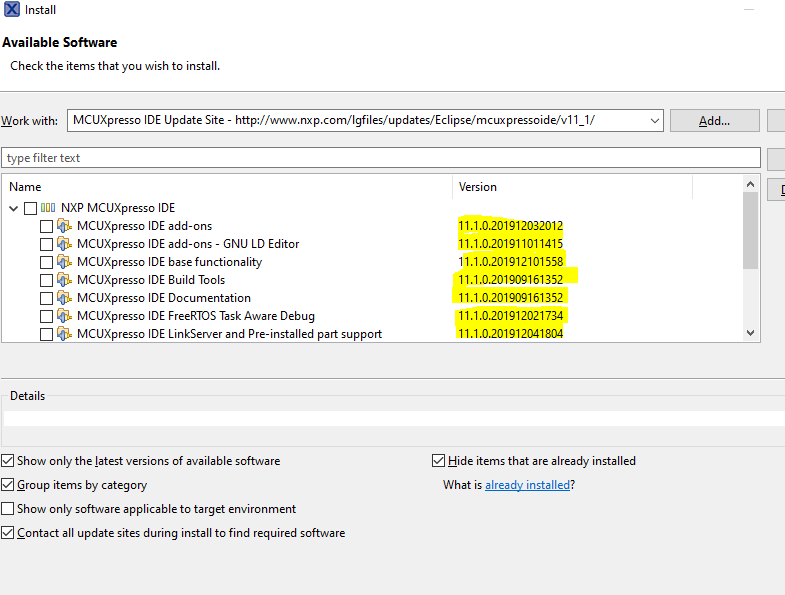785x595 pixels.
Task: Open the already installed link
Action: (x=527, y=485)
